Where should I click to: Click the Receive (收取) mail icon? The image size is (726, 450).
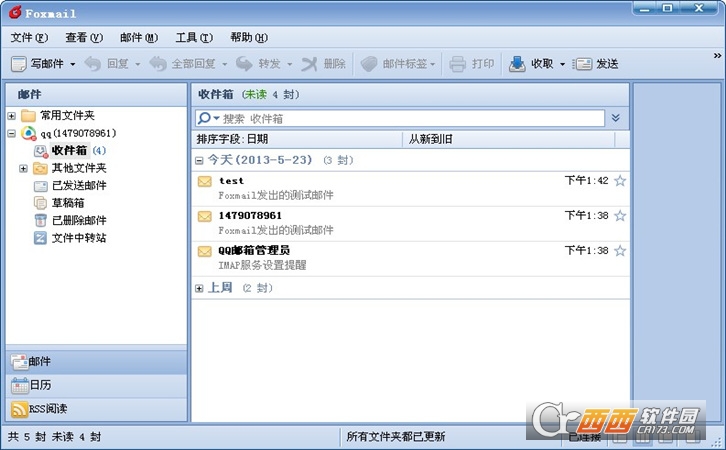(517, 64)
